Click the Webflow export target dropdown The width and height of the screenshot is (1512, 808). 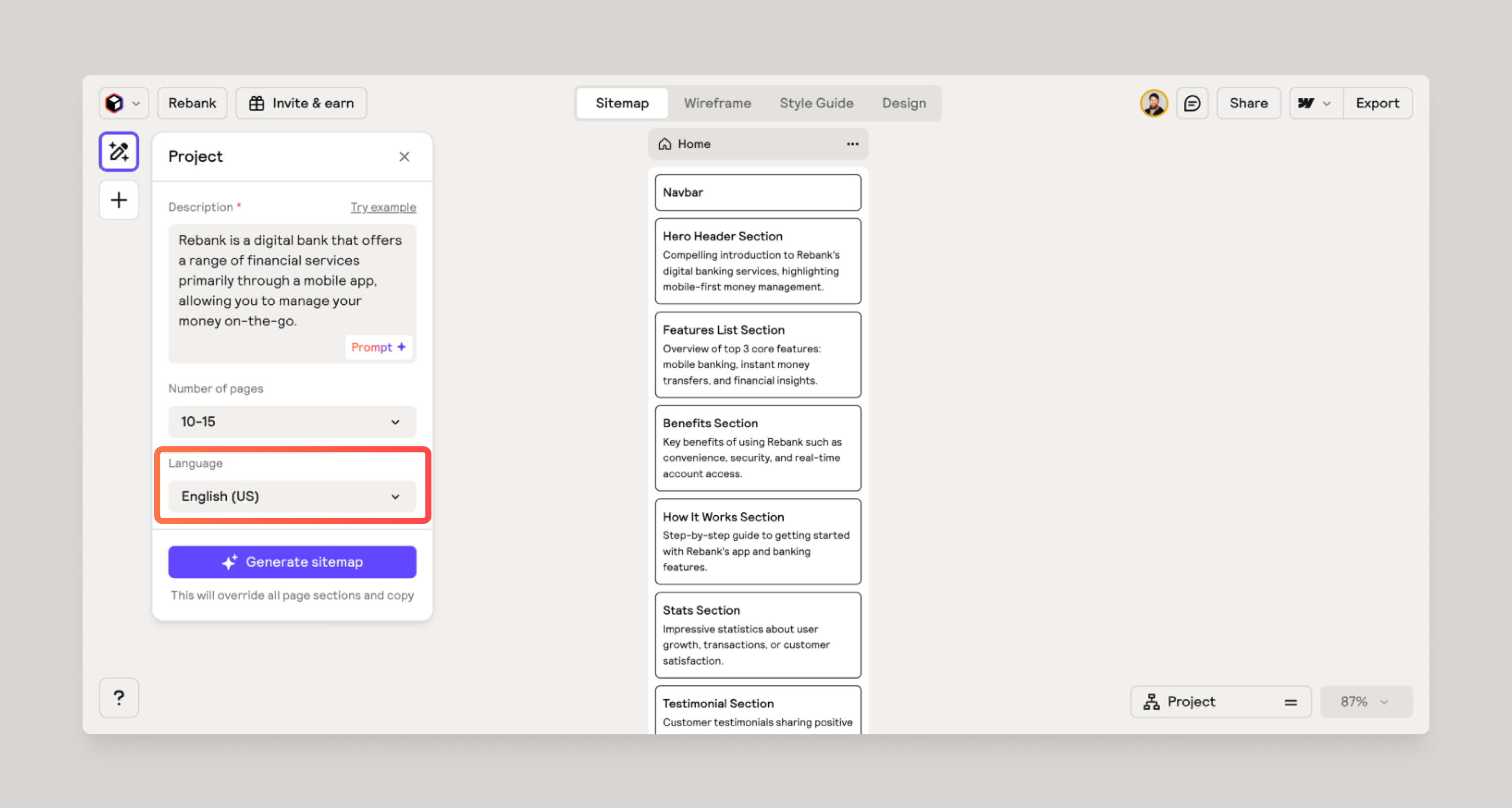1315,103
